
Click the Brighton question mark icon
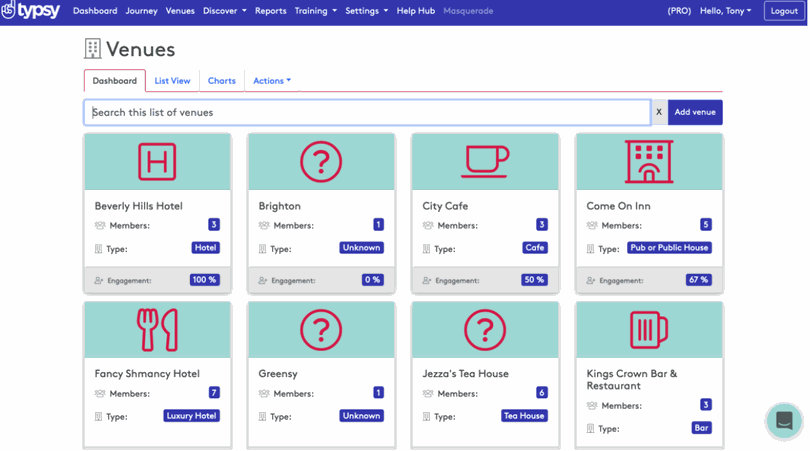(321, 162)
